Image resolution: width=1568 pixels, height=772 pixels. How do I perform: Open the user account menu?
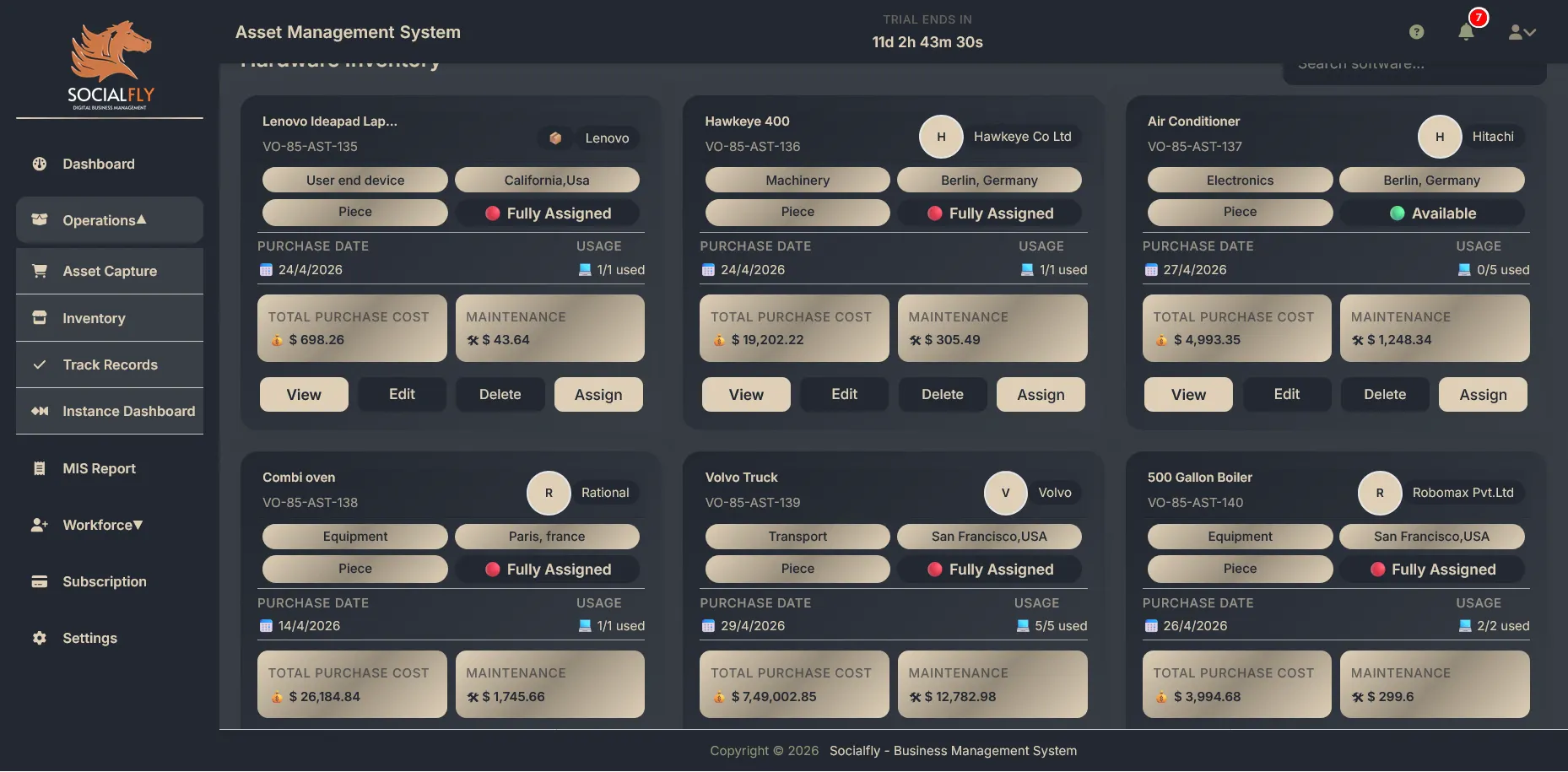(x=1522, y=32)
